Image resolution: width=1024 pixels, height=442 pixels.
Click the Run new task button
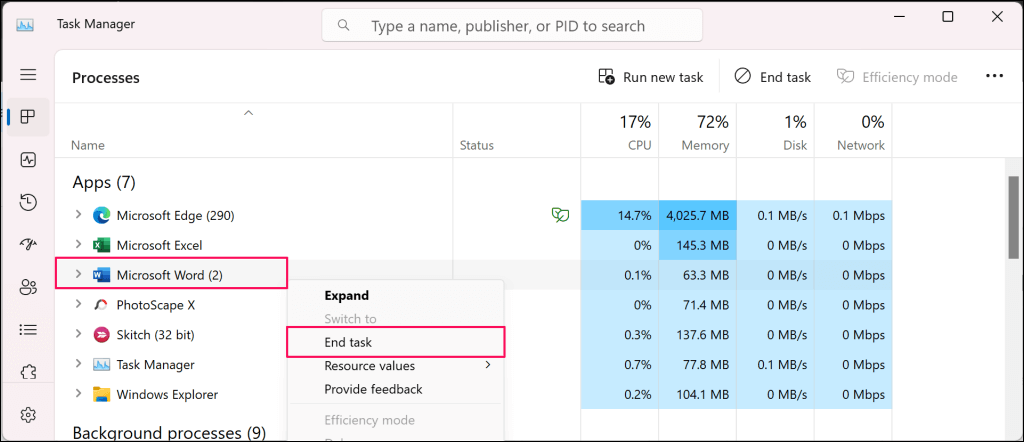point(650,77)
